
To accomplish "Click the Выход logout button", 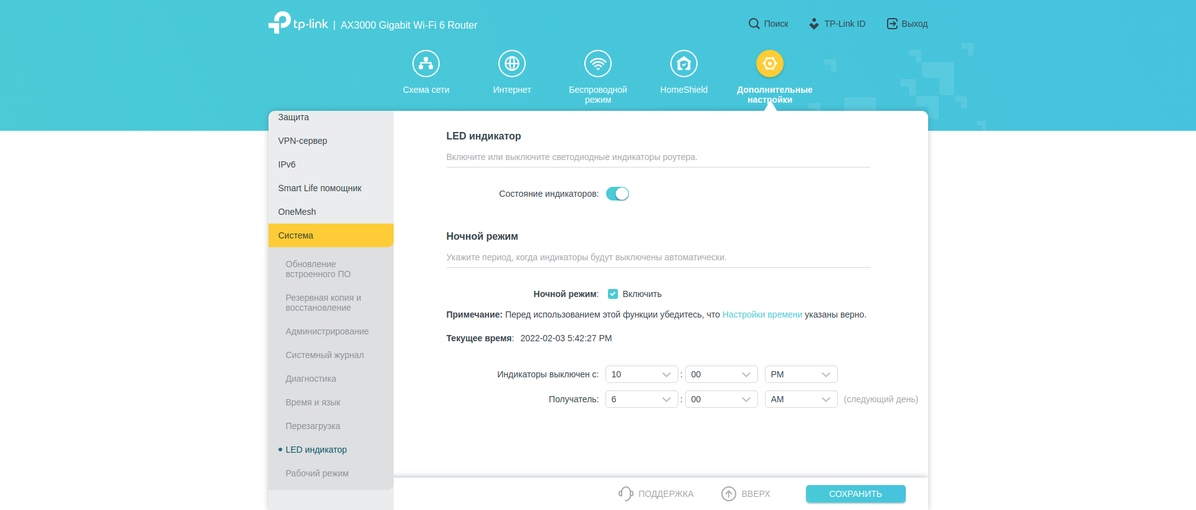I will click(907, 24).
